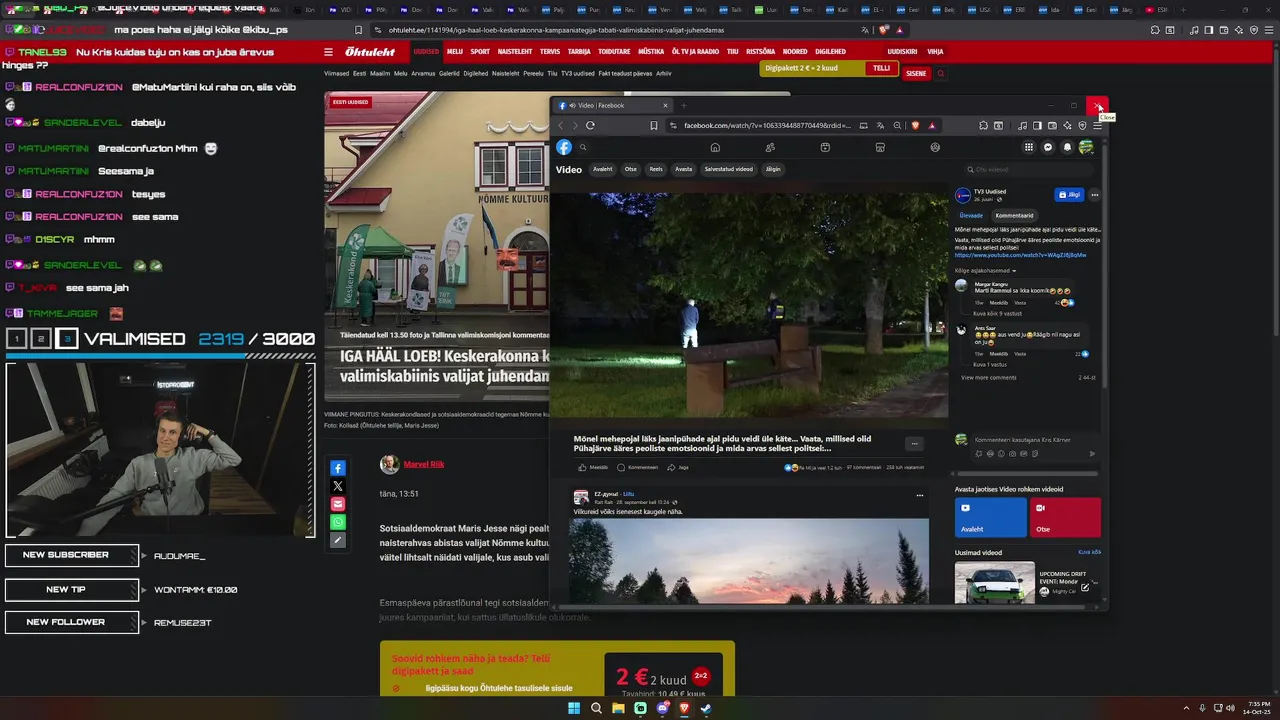Open the Facebook window browser menu
1280x720 pixels.
coord(1097,125)
